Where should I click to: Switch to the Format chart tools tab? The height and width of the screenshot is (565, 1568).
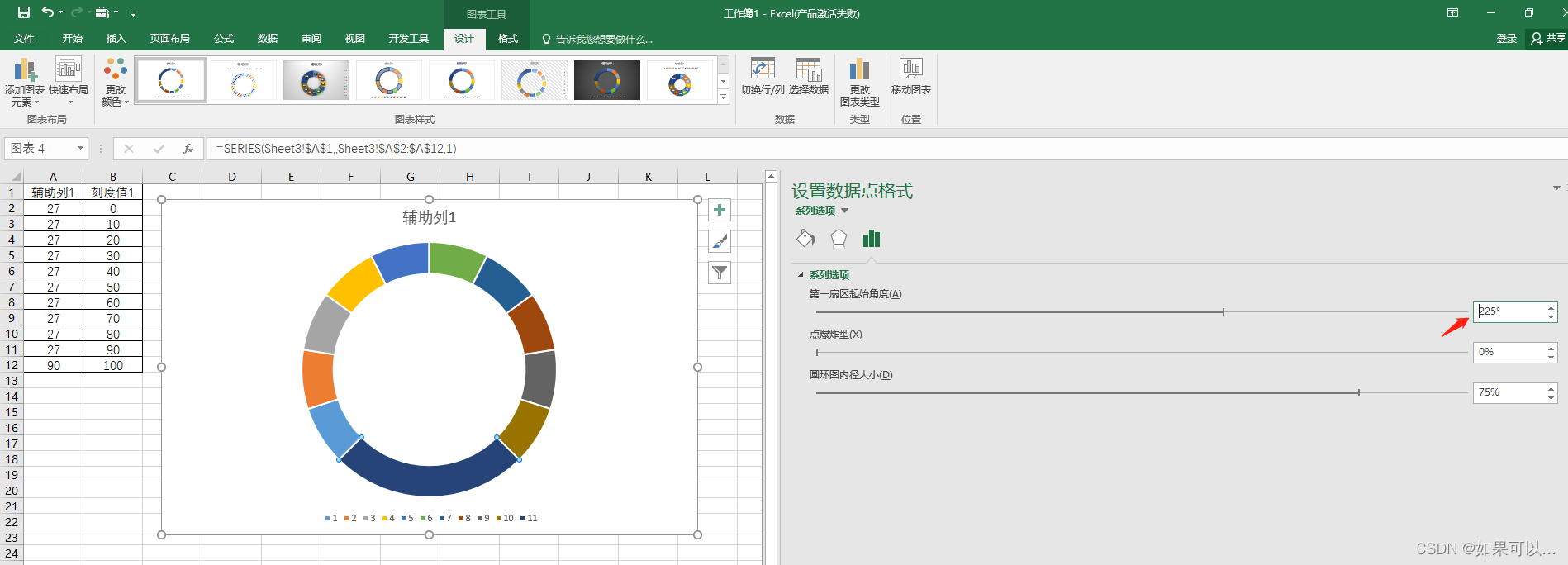coord(508,39)
